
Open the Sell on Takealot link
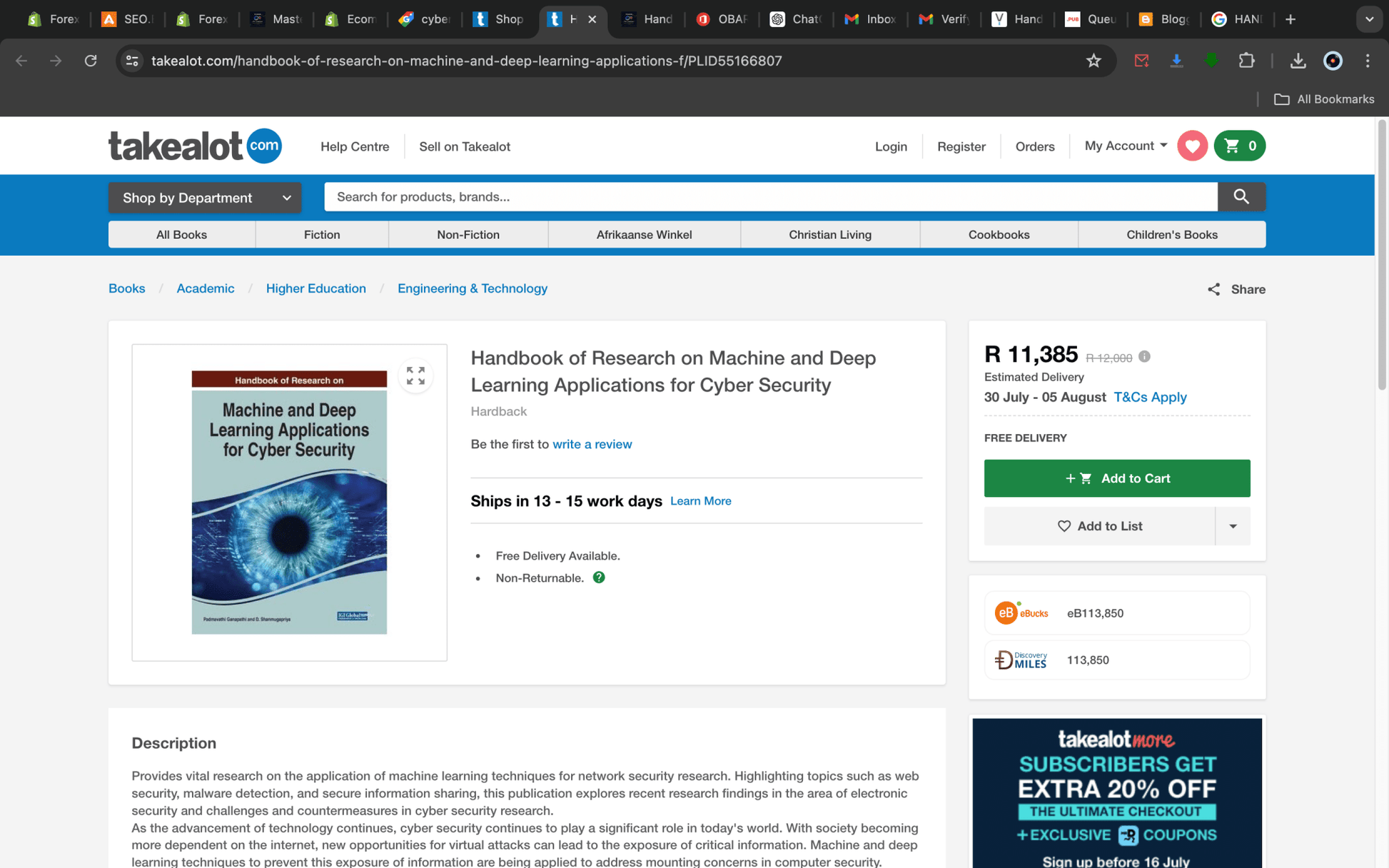465,146
